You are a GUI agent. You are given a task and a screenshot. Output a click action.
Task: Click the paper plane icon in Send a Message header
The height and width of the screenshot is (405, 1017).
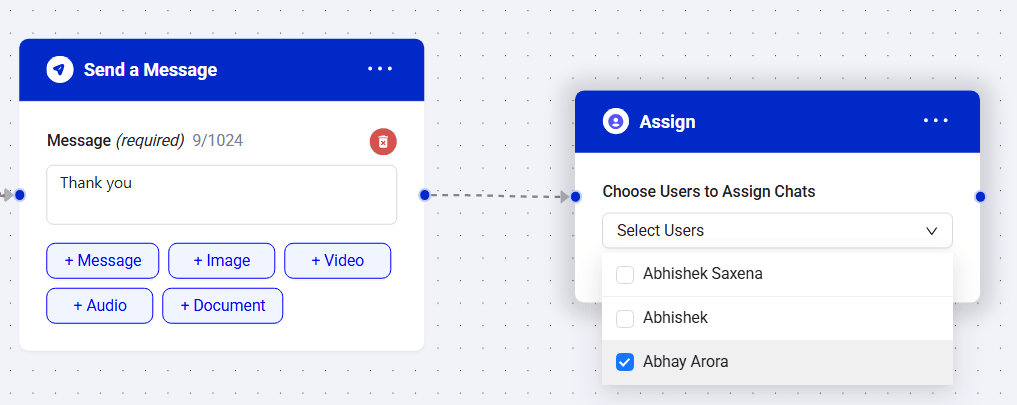pos(60,69)
